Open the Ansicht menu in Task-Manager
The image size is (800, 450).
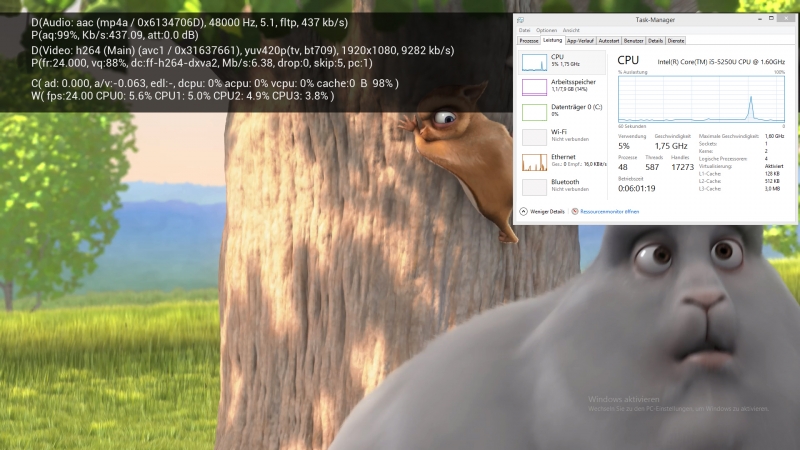[571, 31]
